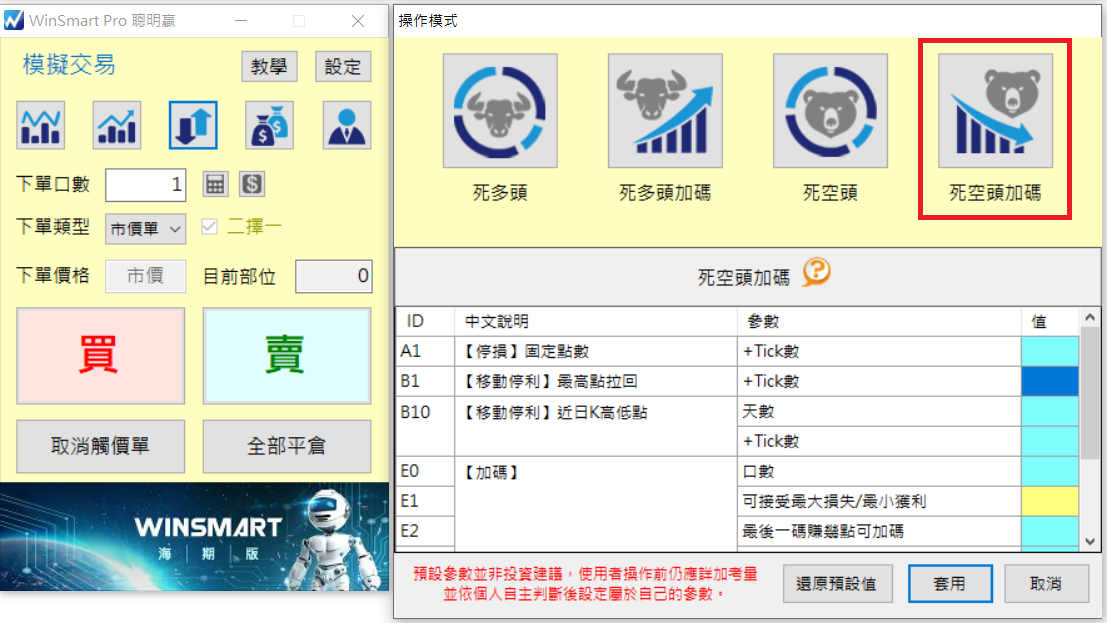Select the up-down arrows order icon

[193, 126]
